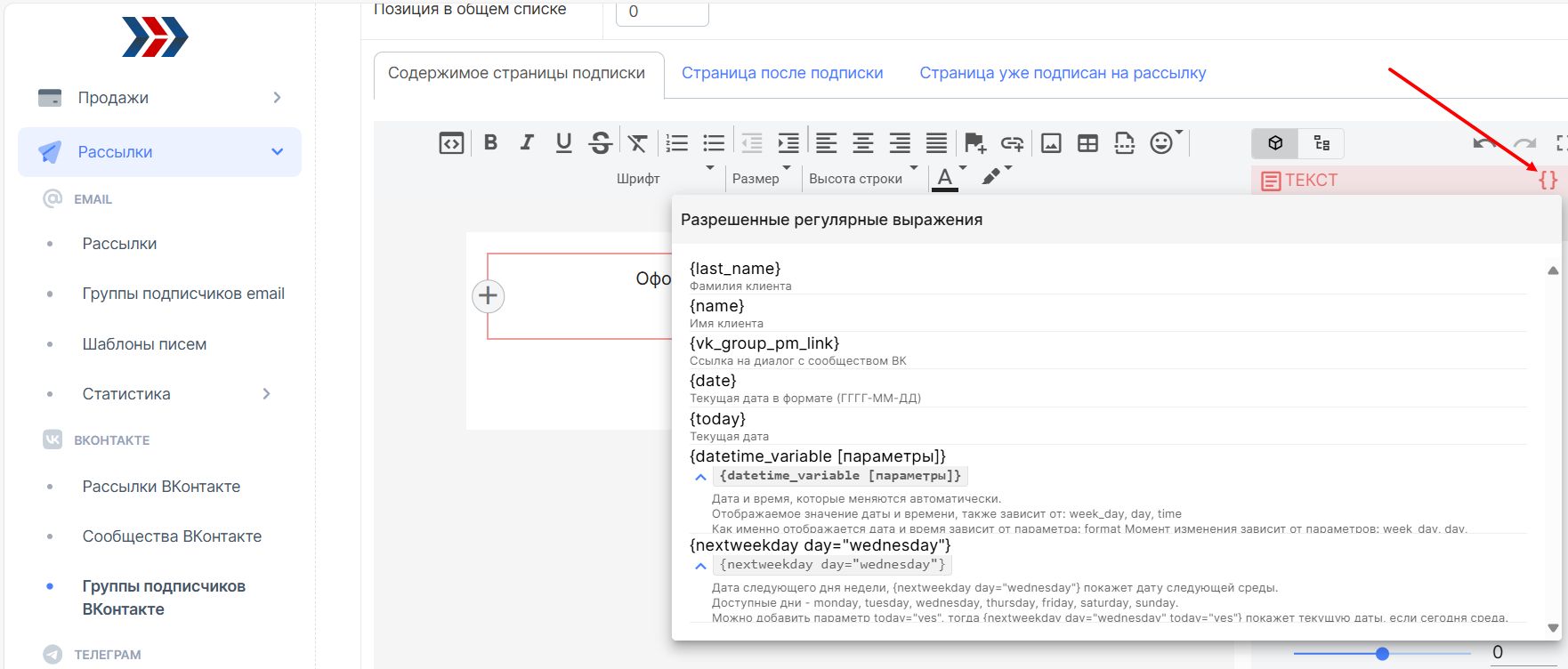Screen dimensions: 1568x669
Task: Click the scroll-up arrow in variables list
Action: tap(1553, 270)
